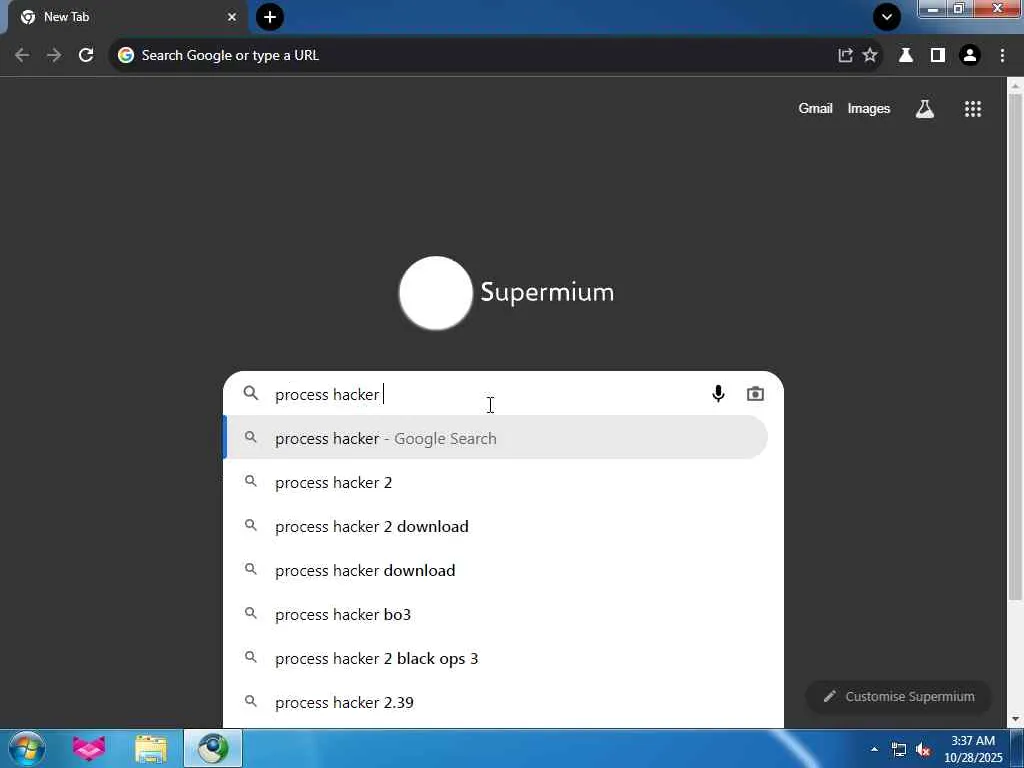Open the experiments flask icon in toolbar

pos(906,56)
